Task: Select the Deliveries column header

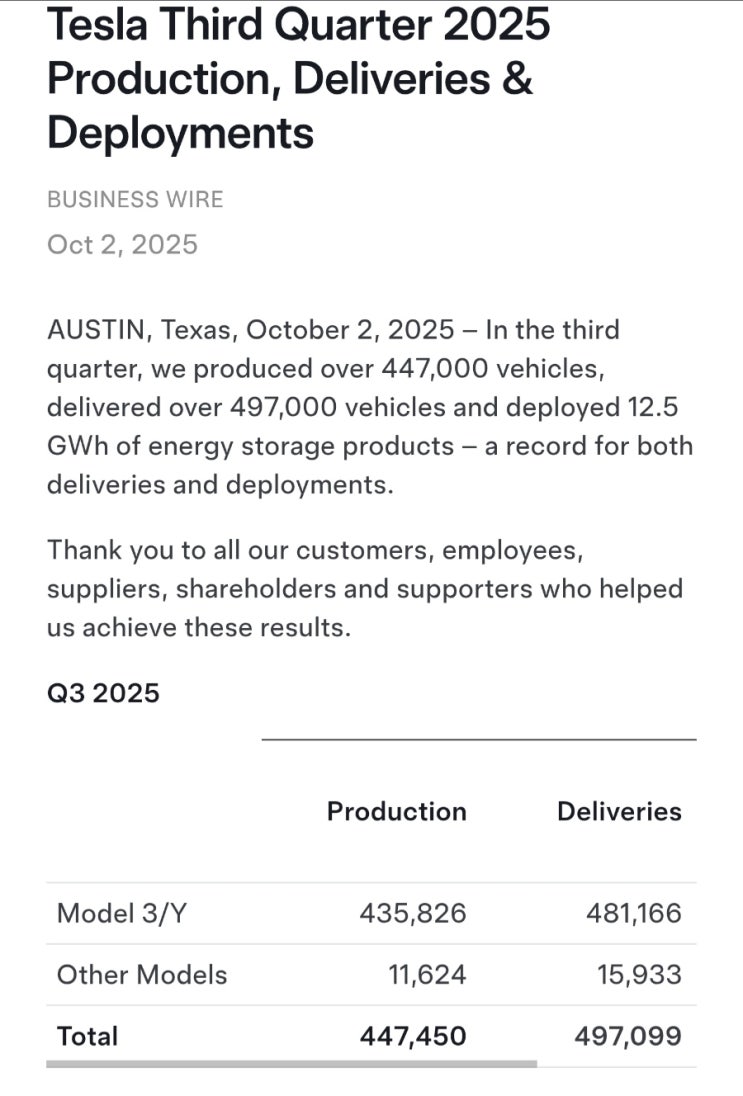Action: click(619, 811)
